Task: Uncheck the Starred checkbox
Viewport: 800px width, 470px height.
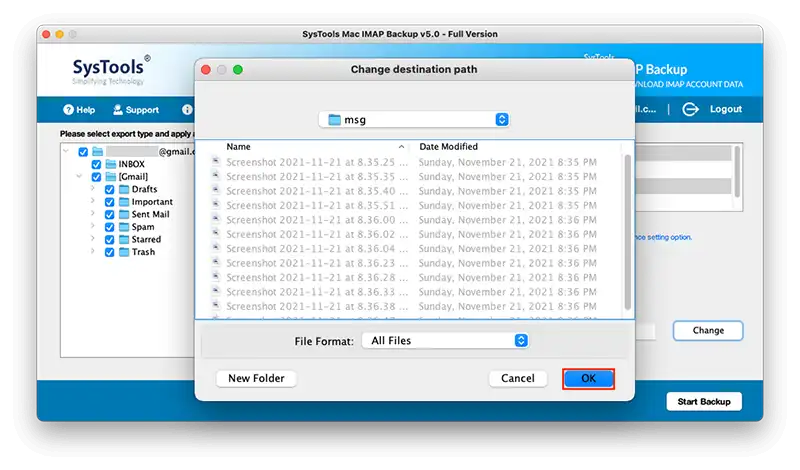Action: coord(109,240)
